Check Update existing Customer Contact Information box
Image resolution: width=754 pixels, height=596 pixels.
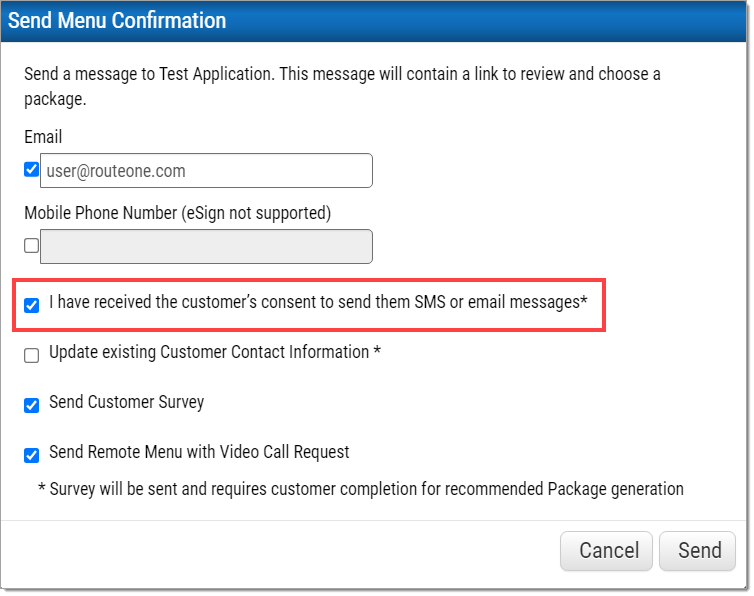(x=31, y=355)
